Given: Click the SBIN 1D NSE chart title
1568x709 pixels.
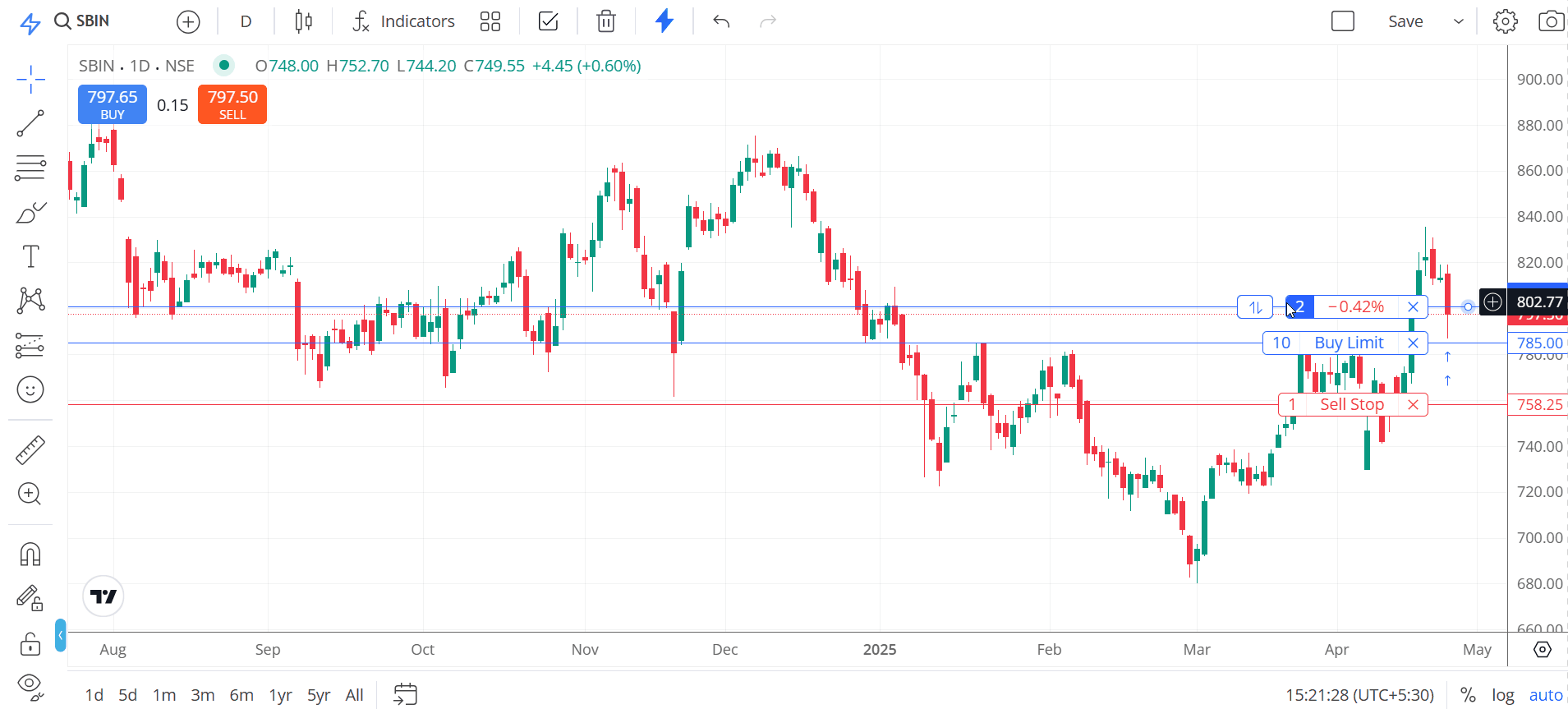Looking at the screenshot, I should pos(136,66).
